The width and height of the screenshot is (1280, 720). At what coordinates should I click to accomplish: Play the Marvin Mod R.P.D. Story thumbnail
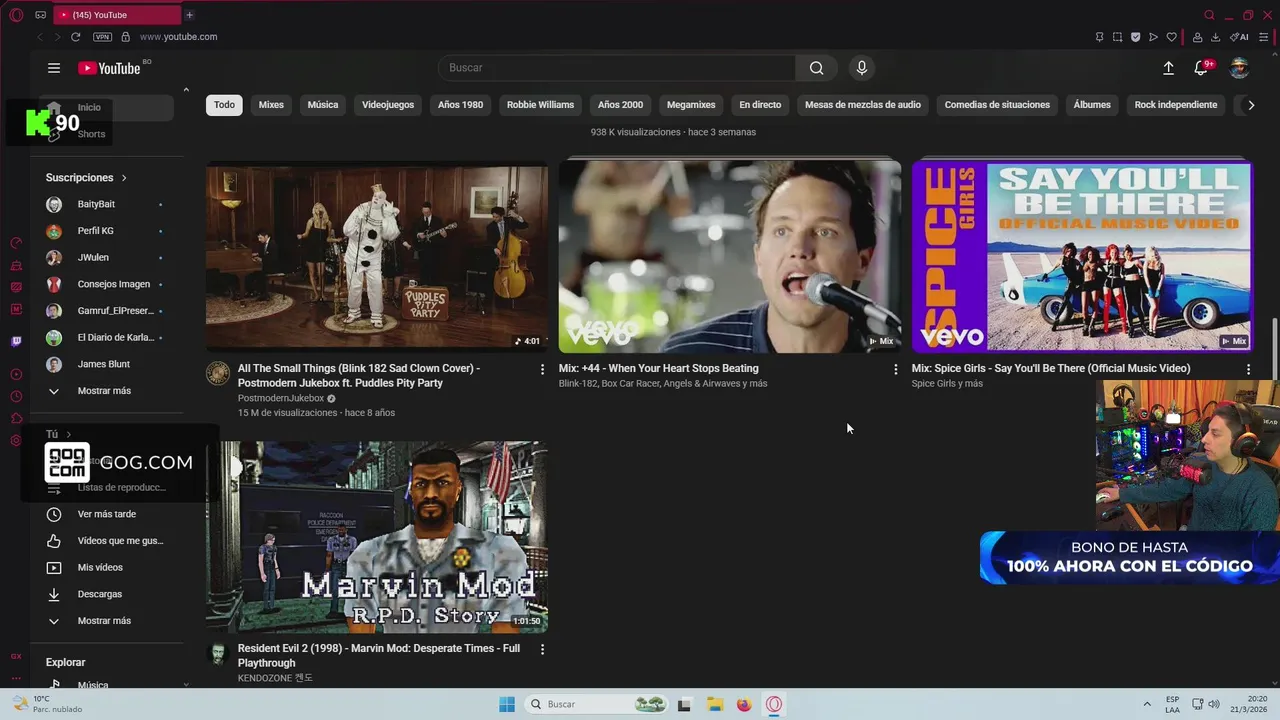coord(377,537)
